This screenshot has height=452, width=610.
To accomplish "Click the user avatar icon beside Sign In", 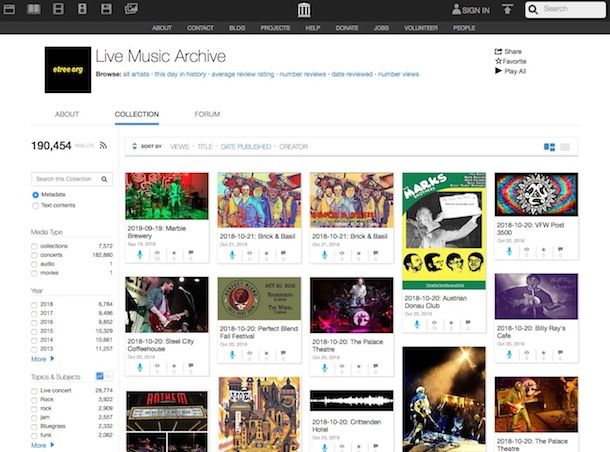I will point(456,9).
